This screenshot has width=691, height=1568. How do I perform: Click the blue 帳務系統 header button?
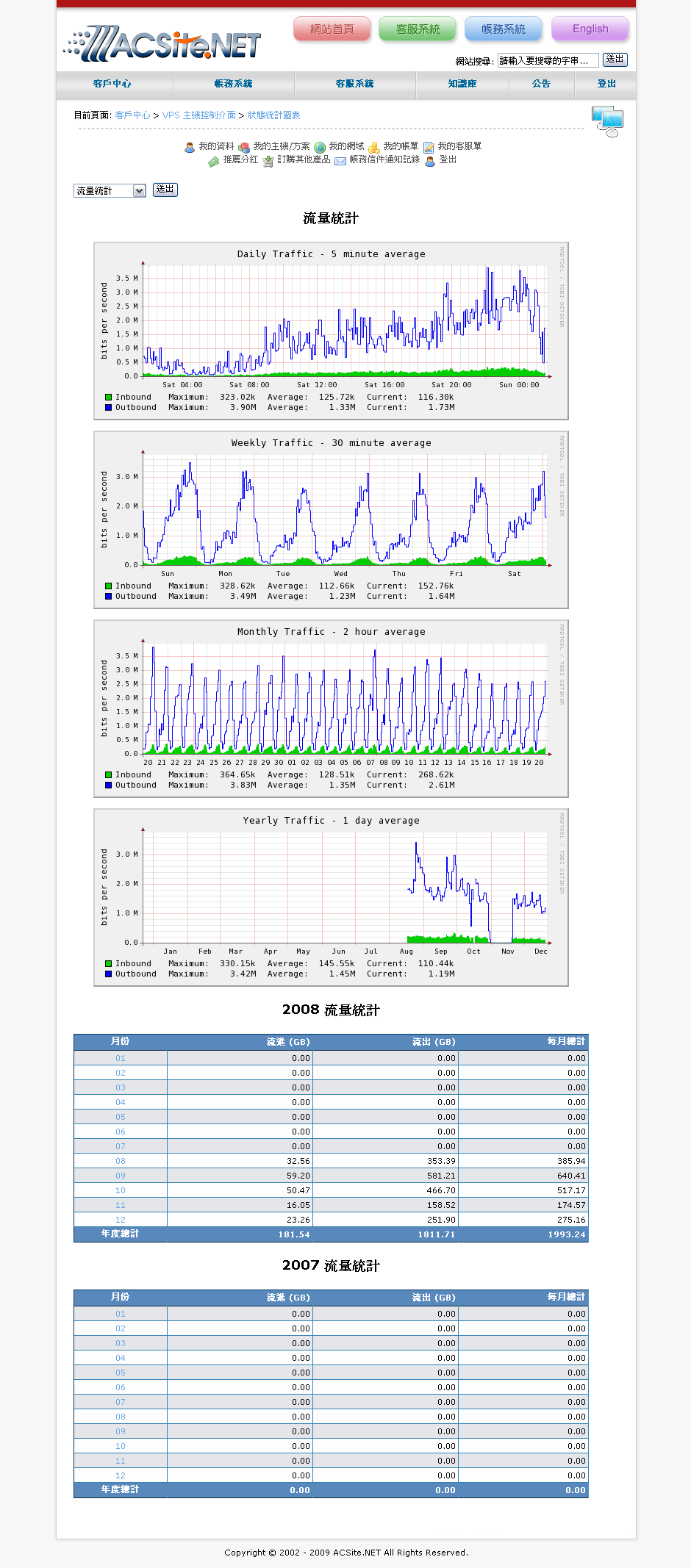[x=504, y=29]
